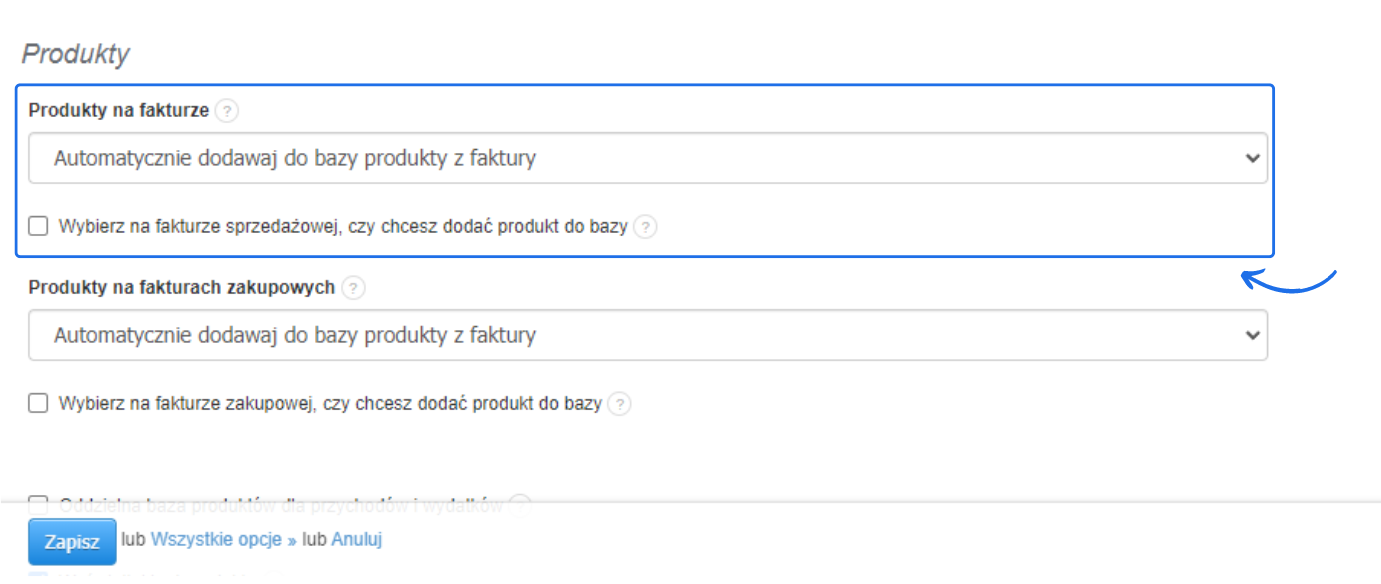Toggle 'Oddzielna baza produktów' checkbox
Image resolution: width=1381 pixels, height=584 pixels.
[x=38, y=503]
